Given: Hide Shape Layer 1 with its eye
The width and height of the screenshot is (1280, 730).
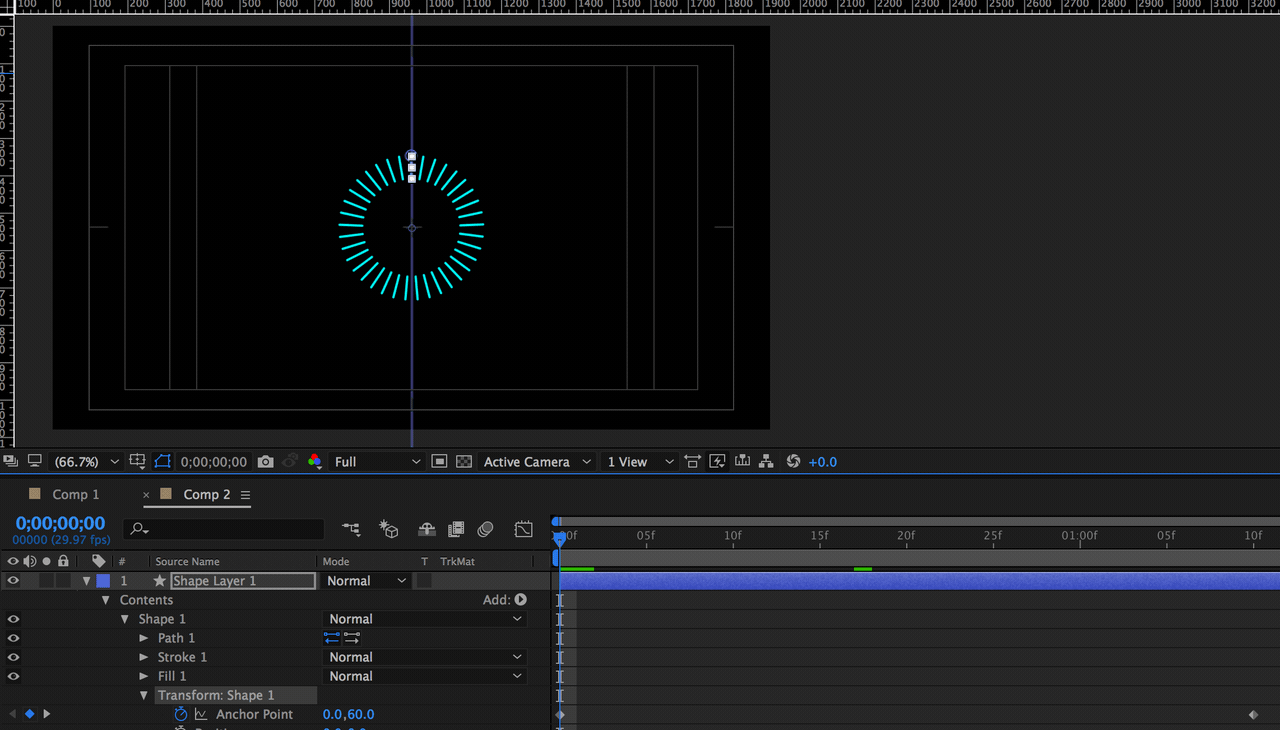Looking at the screenshot, I should pyautogui.click(x=13, y=581).
